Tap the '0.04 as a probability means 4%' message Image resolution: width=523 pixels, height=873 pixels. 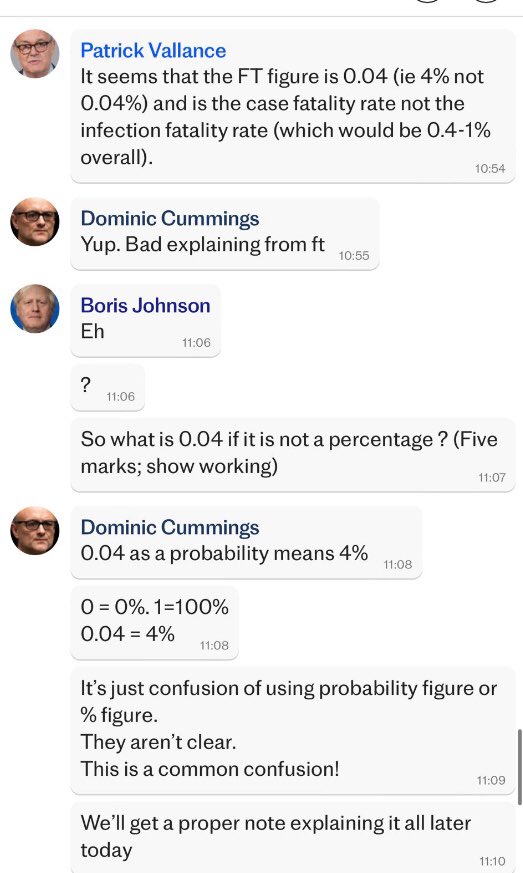coord(246,543)
